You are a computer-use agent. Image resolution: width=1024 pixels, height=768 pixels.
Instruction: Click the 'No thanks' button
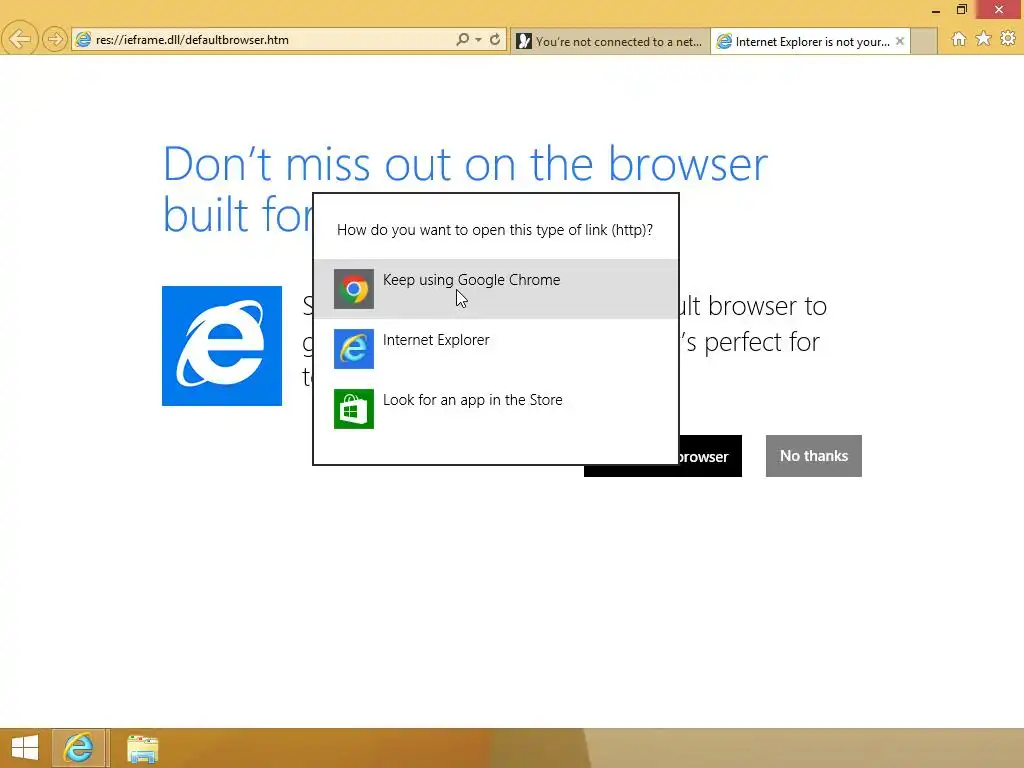(x=814, y=456)
